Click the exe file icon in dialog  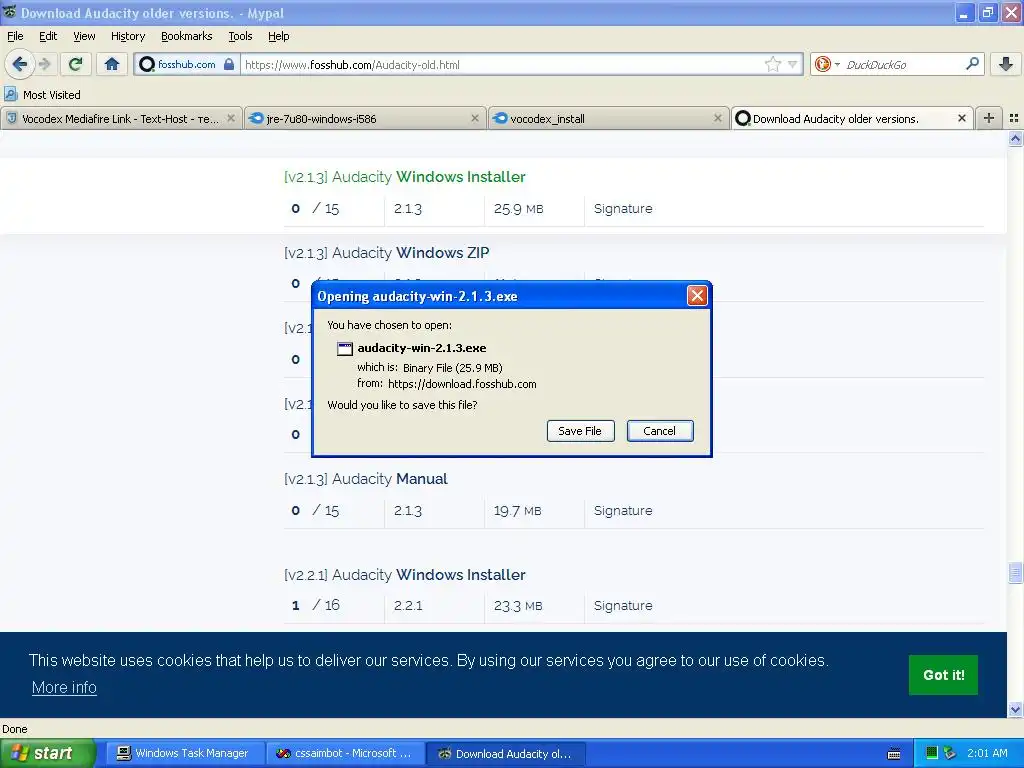pos(344,349)
